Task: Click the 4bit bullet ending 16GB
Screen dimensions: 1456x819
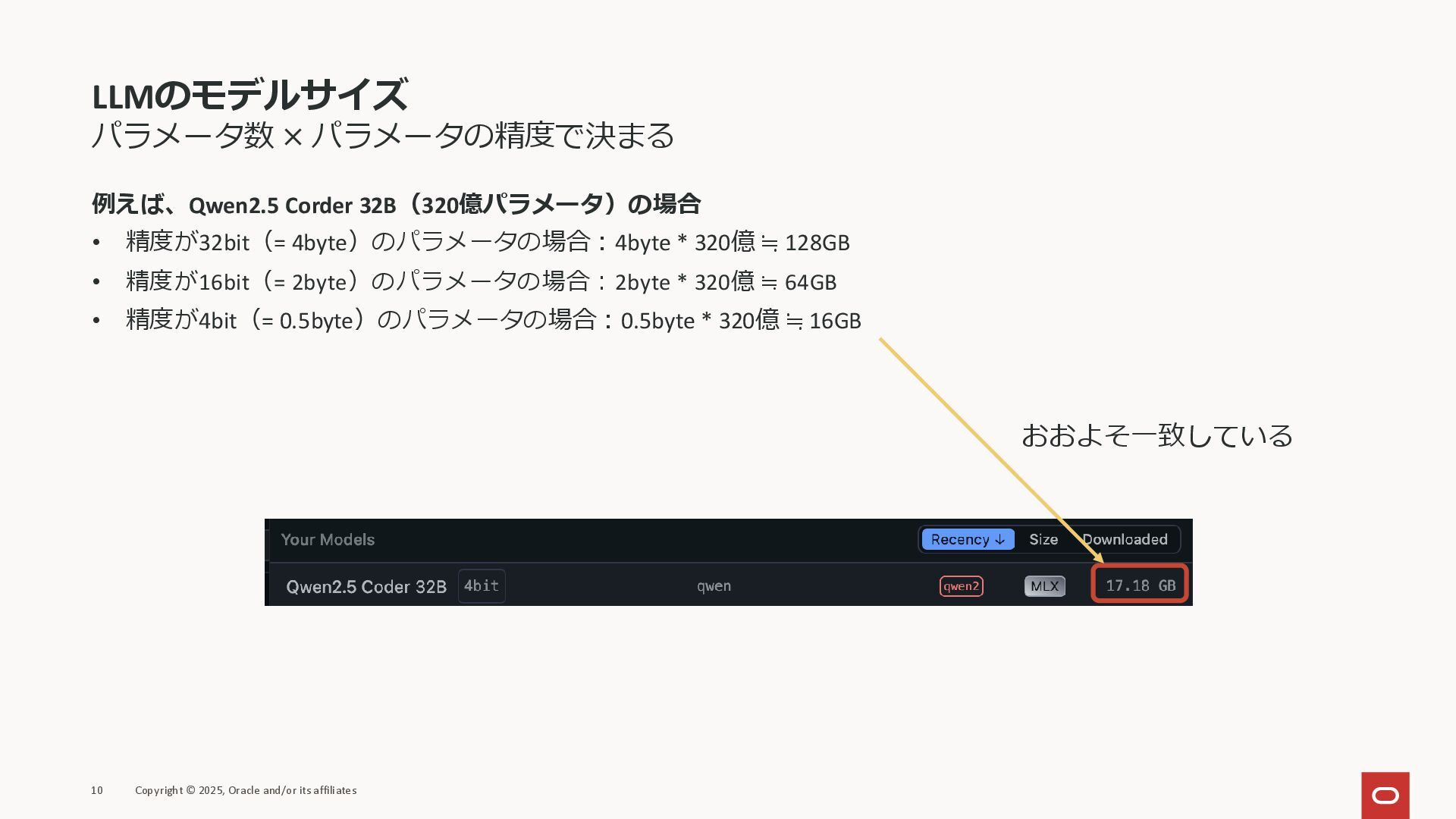Action: click(x=493, y=321)
